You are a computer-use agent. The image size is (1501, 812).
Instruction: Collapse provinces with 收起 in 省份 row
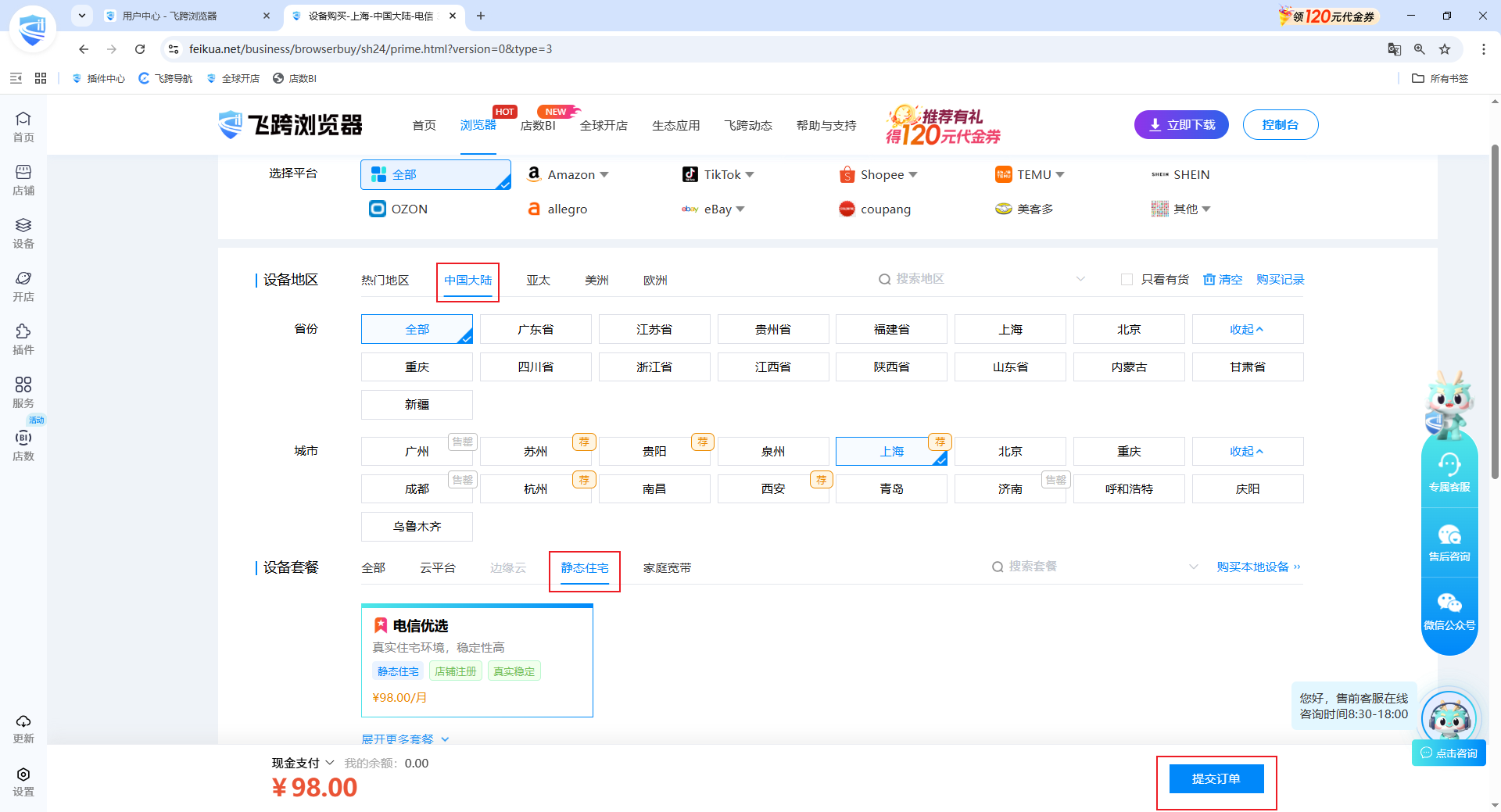(1248, 329)
